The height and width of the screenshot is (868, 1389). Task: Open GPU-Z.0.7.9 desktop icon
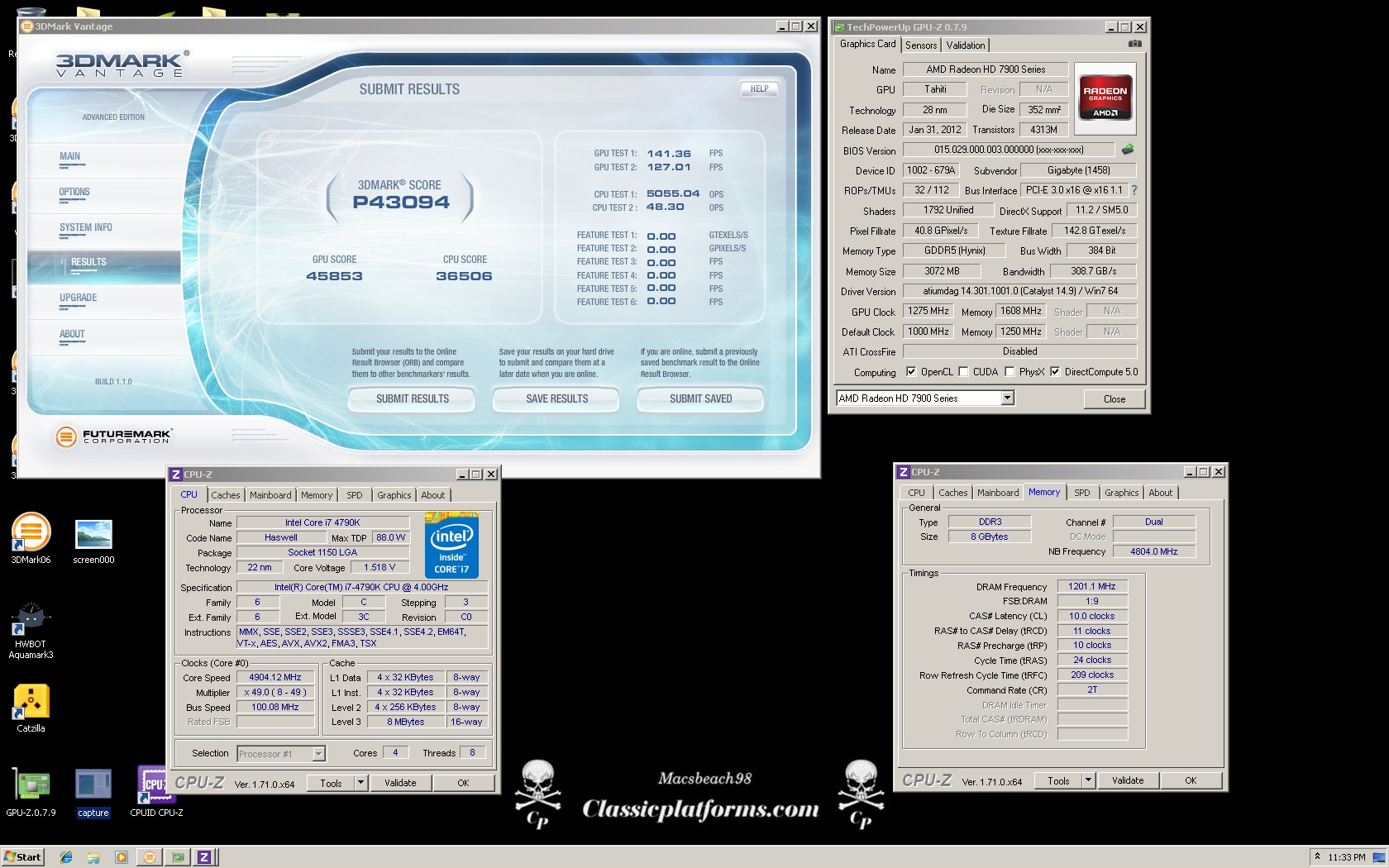tap(31, 791)
